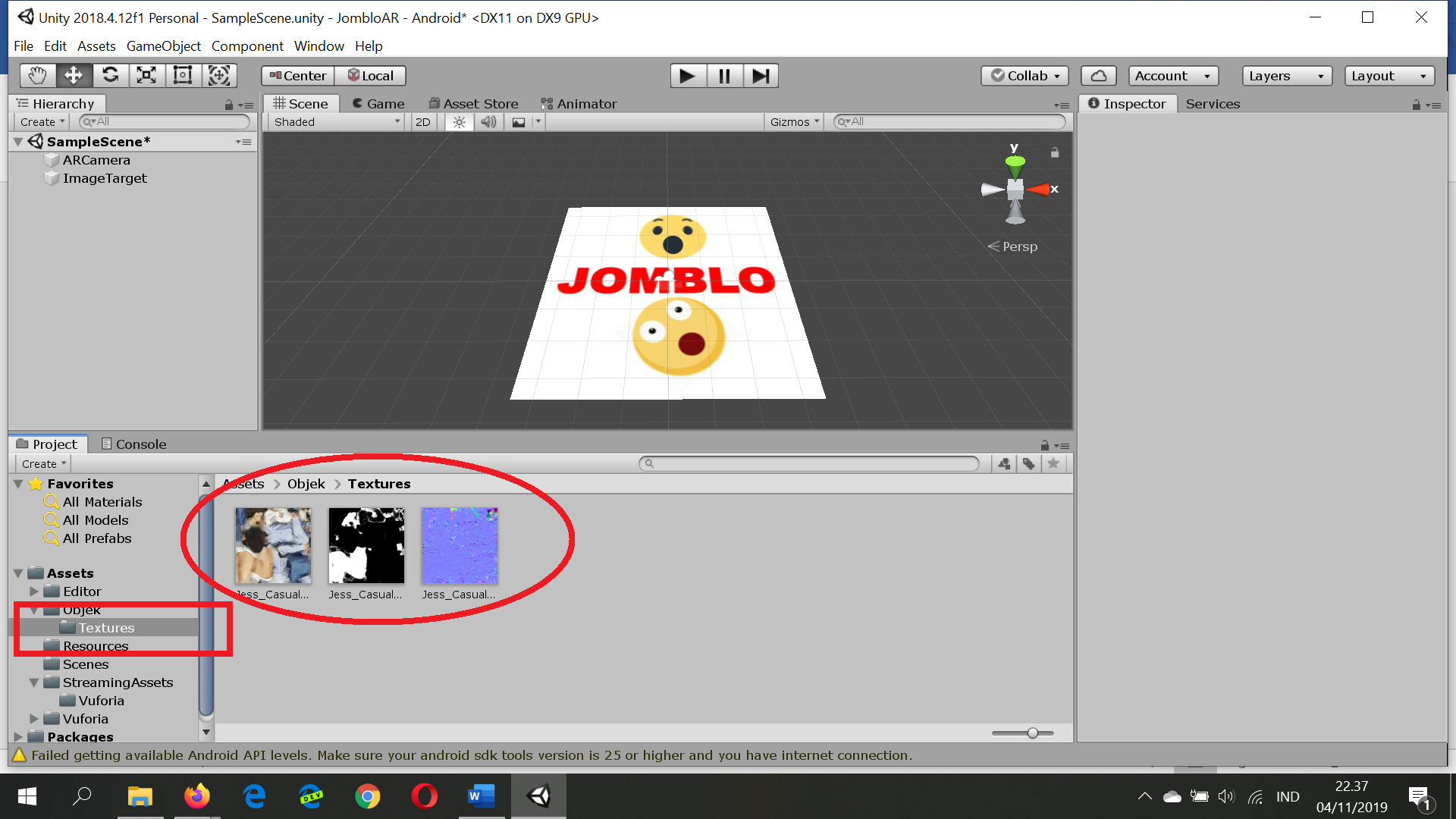This screenshot has width=1456, height=819.
Task: Open the GameObject menu
Action: [x=163, y=46]
